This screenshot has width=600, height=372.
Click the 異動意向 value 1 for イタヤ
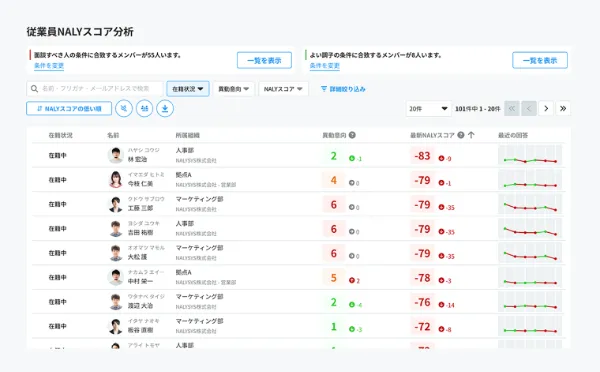tap(334, 327)
